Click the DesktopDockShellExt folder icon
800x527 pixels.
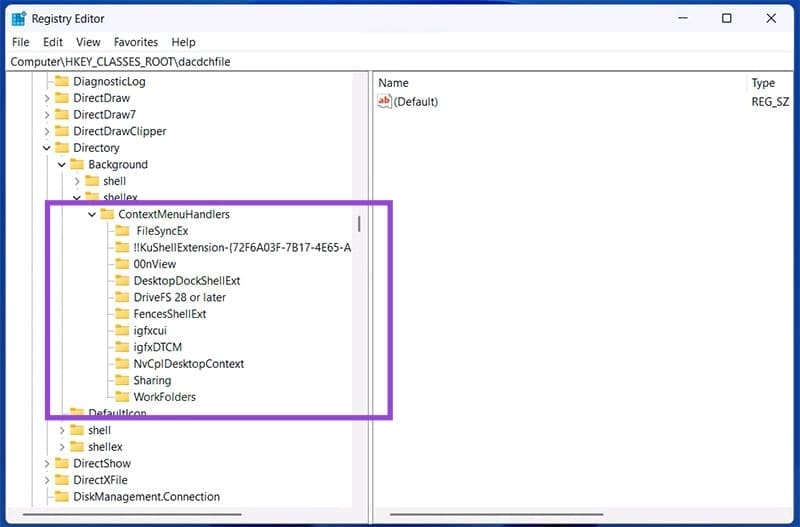122,281
